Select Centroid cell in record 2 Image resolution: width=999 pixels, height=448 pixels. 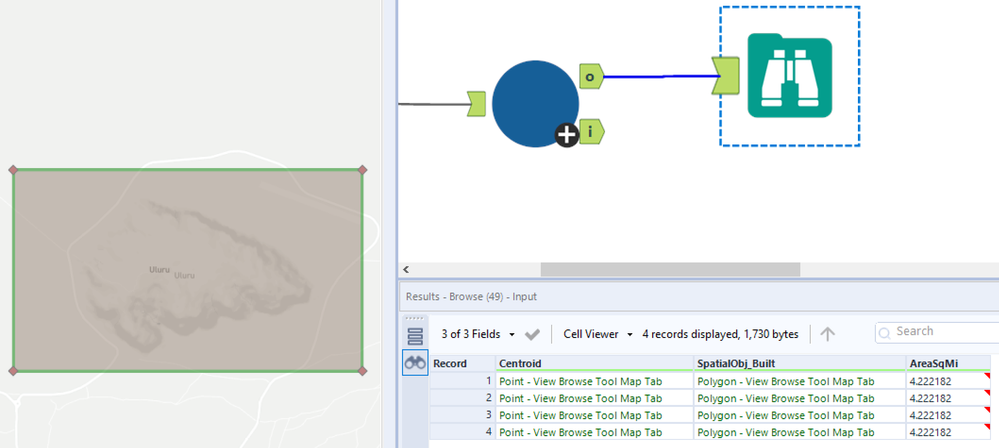click(x=594, y=398)
